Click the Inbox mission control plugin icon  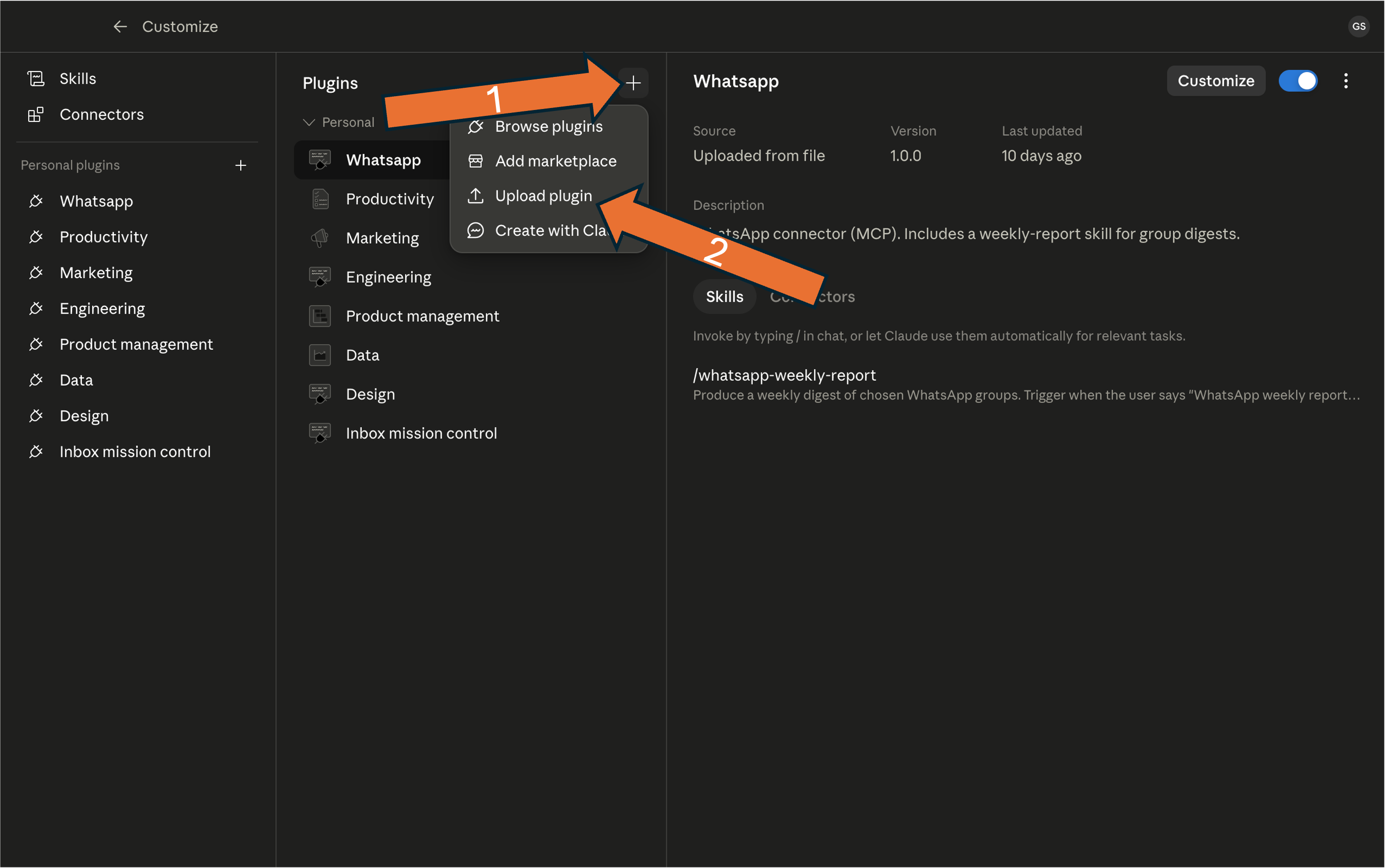tap(320, 433)
